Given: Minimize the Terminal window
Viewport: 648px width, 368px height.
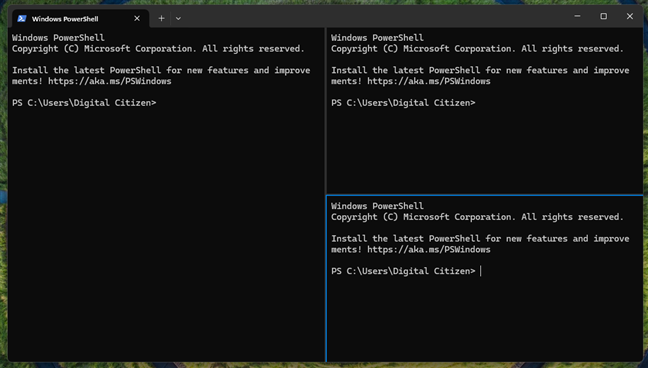Looking at the screenshot, I should point(577,17).
